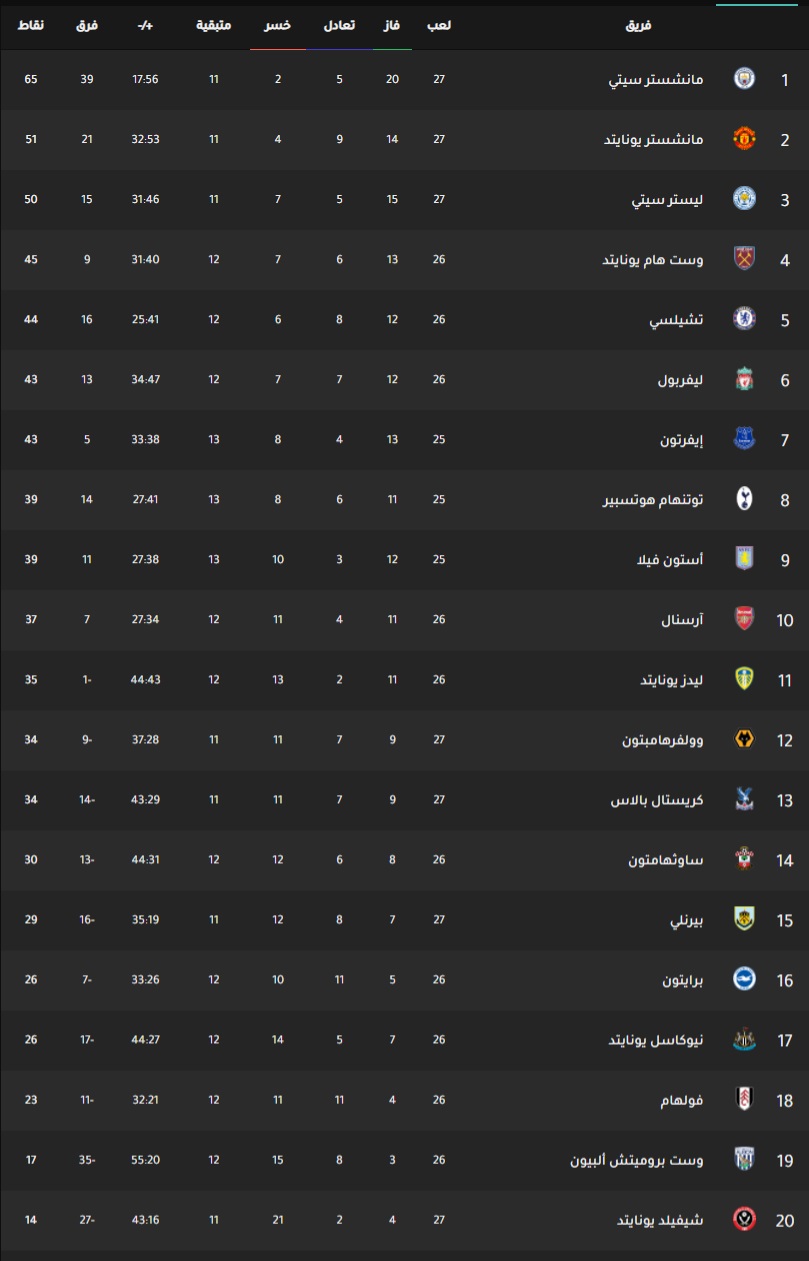Select the Tottenham Hotspur crest icon
This screenshot has height=1261, width=809.
744,499
